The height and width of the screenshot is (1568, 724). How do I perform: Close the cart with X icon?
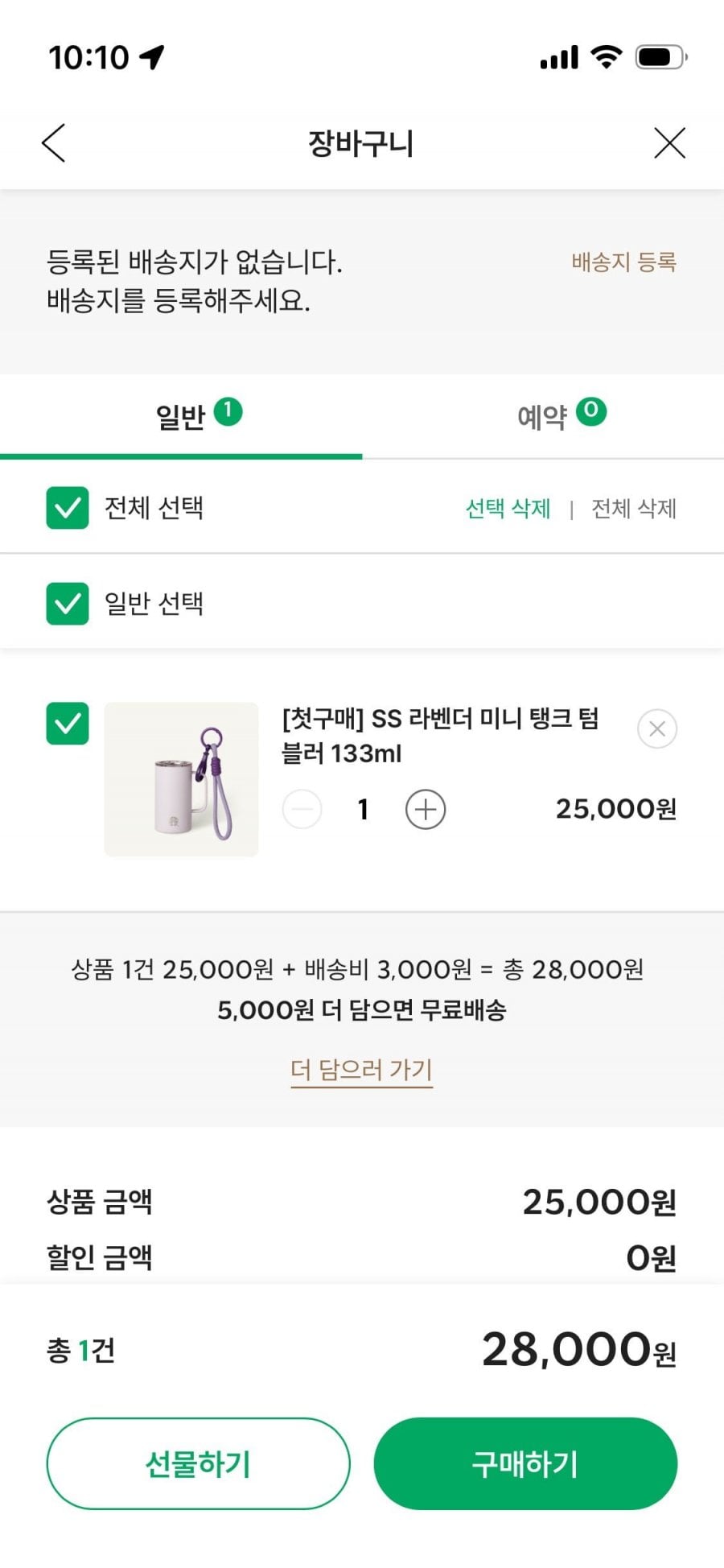coord(669,143)
